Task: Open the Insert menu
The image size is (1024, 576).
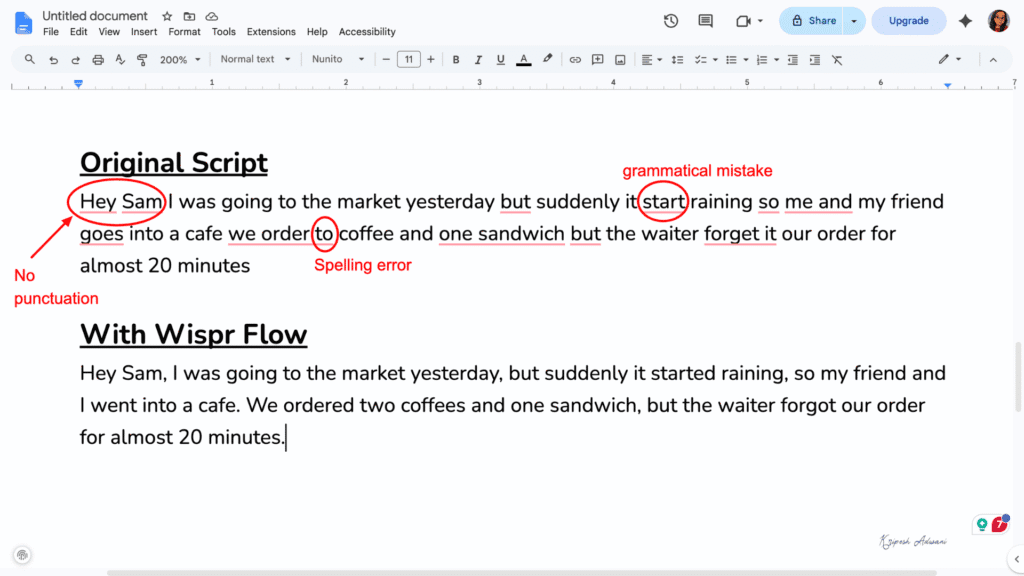Action: [144, 32]
